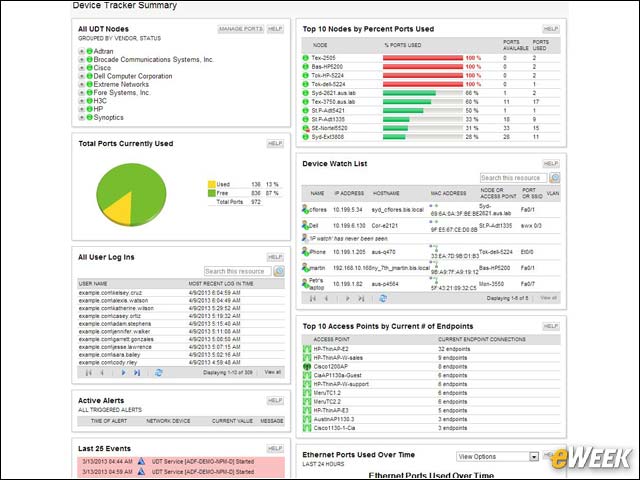This screenshot has height=480, width=640.
Task: Sort by Most Recent Log In Time column
Action: 221,283
